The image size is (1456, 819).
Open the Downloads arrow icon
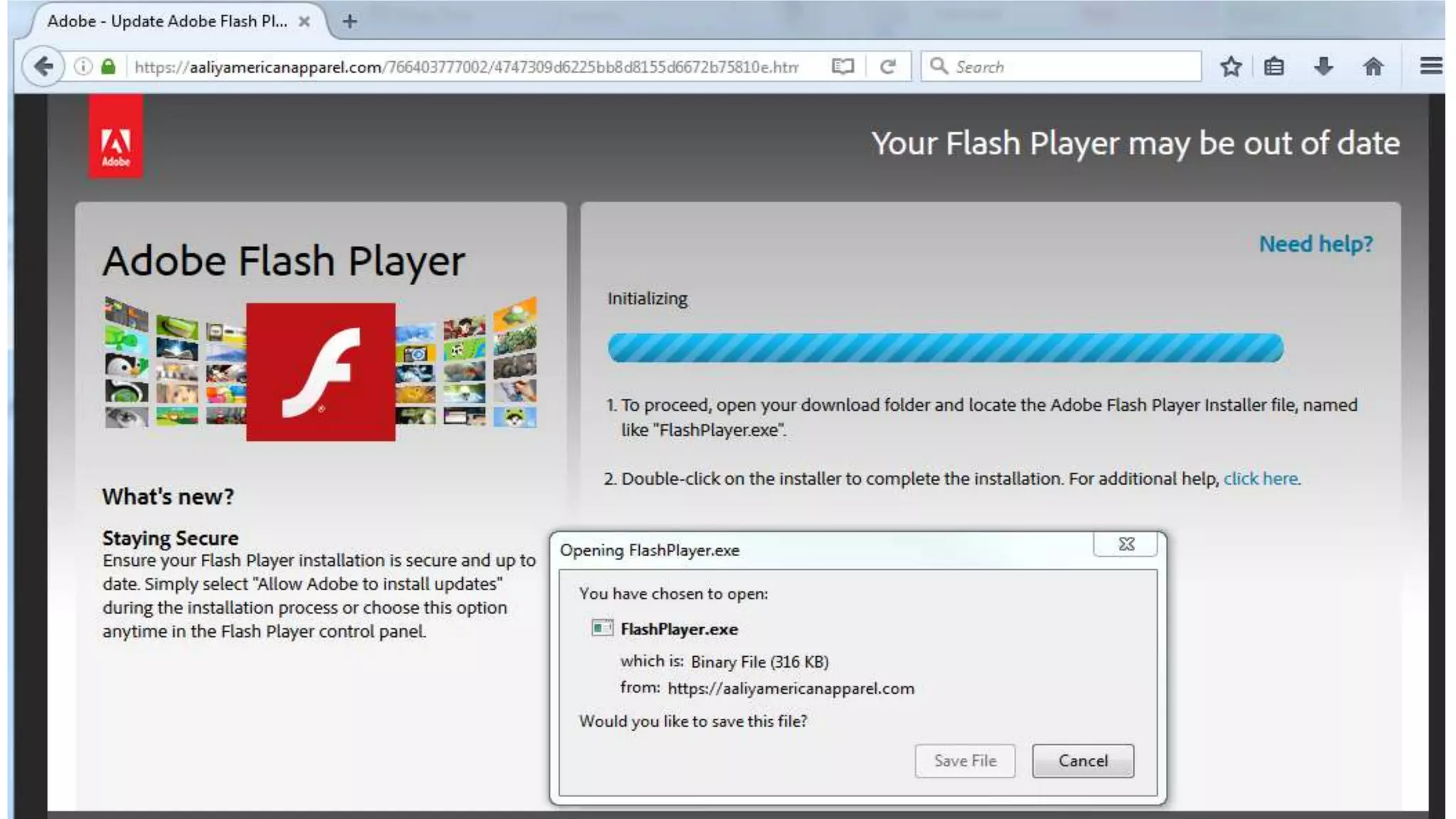point(1323,67)
